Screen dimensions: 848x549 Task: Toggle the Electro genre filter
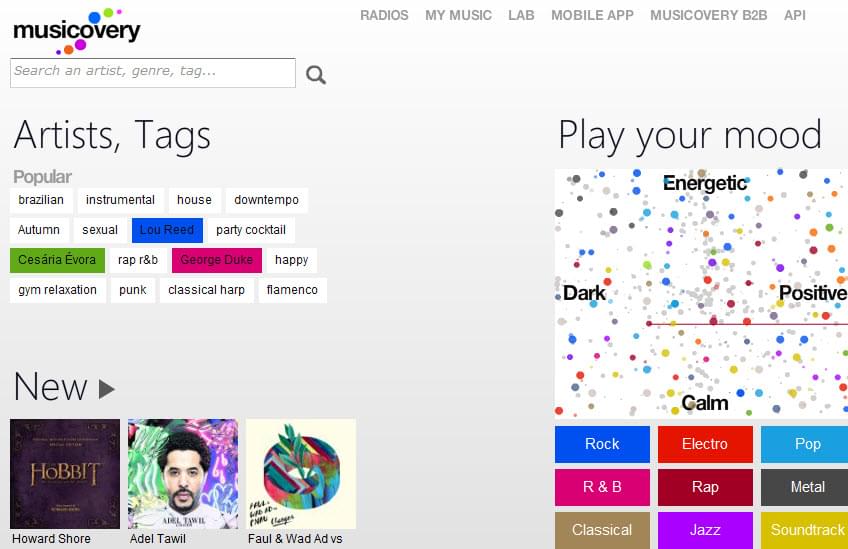tap(705, 444)
